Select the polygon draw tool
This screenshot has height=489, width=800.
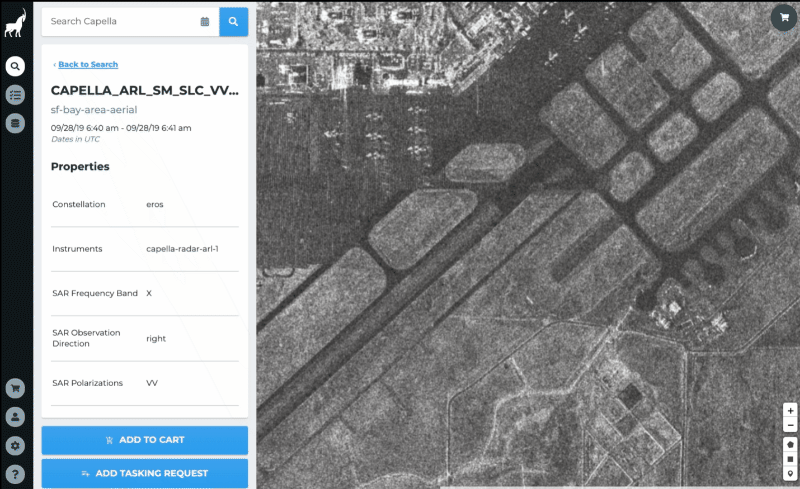790,444
